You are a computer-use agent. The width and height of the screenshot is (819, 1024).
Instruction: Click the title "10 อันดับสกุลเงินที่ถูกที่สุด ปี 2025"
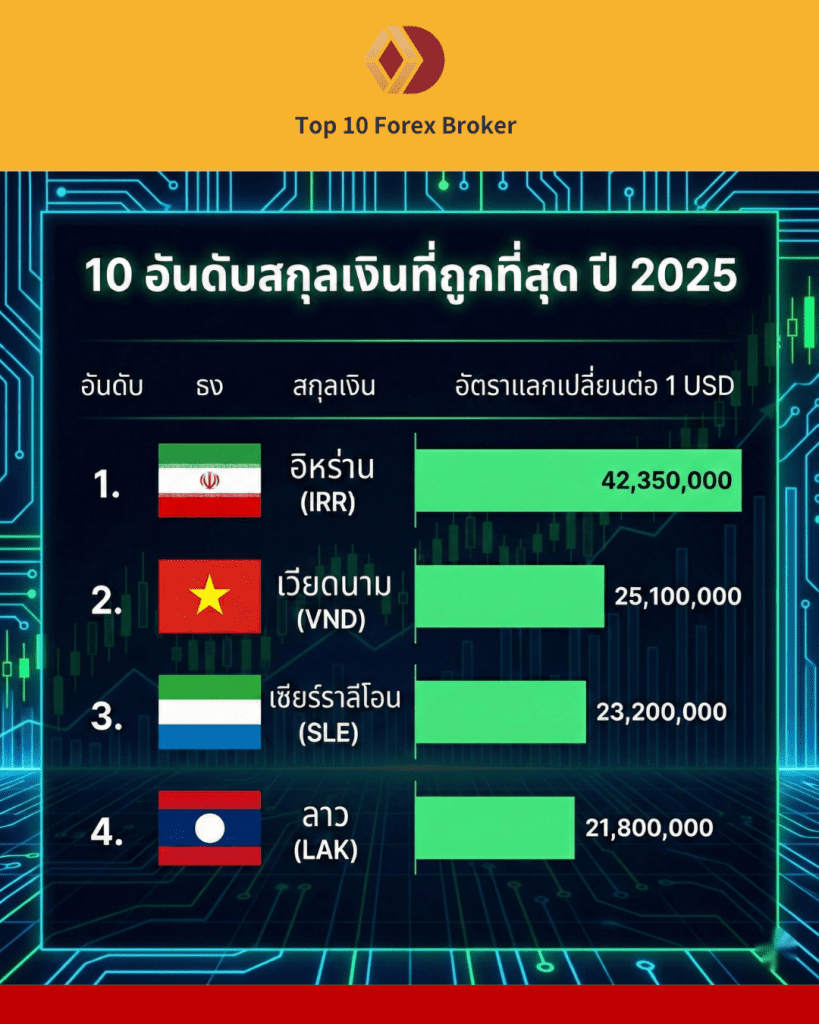coord(410,276)
